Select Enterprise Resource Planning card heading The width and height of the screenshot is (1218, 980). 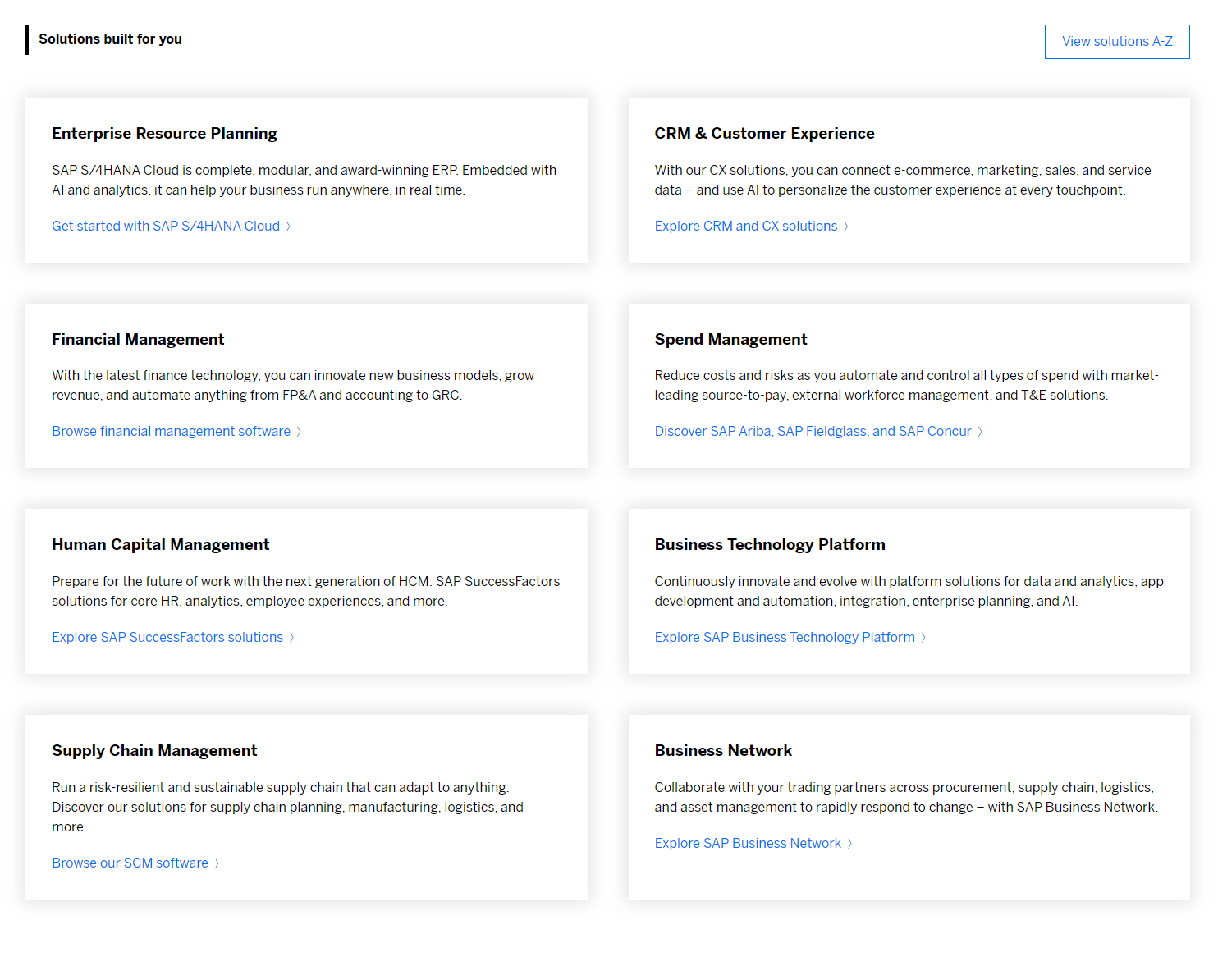click(x=164, y=133)
